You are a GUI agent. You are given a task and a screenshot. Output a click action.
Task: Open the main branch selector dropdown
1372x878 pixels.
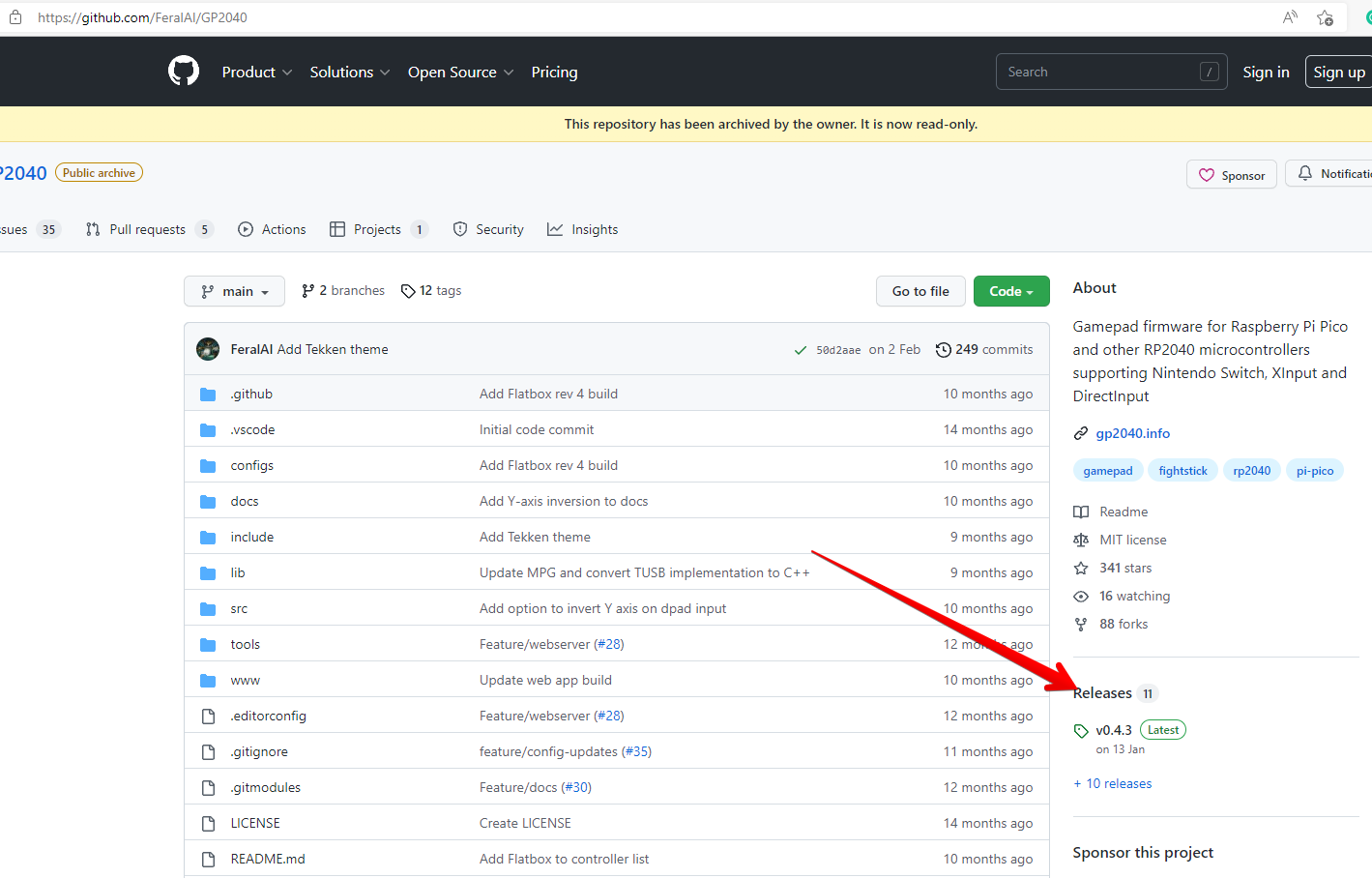(x=234, y=291)
